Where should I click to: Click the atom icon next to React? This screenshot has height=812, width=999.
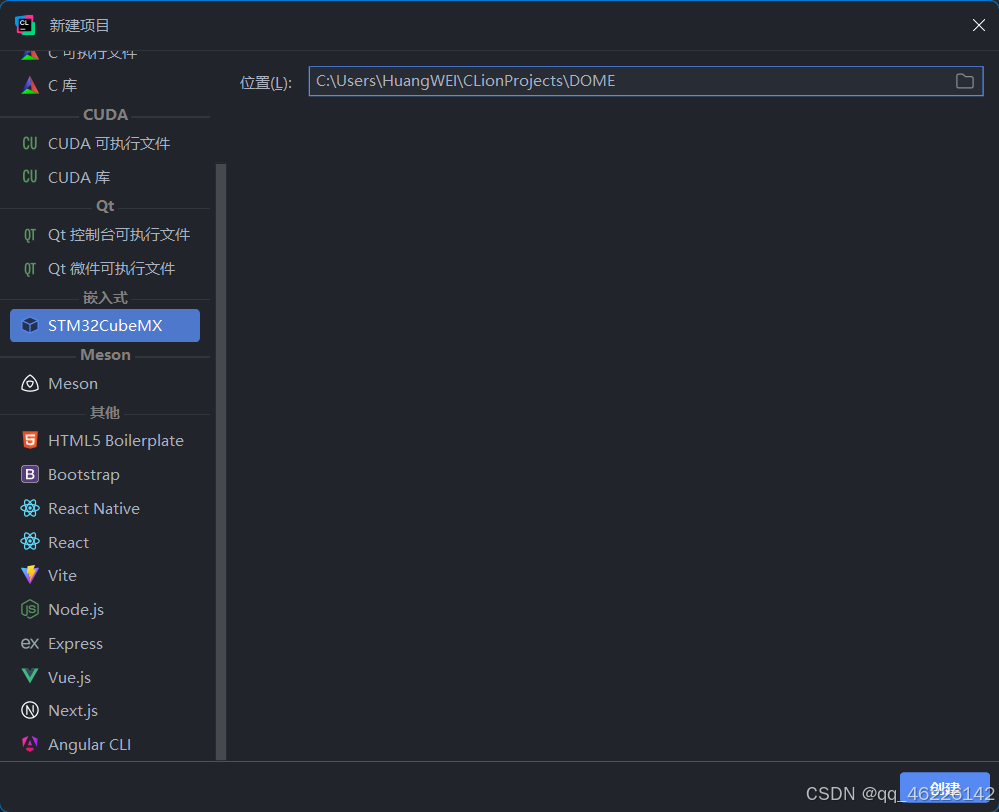point(30,542)
